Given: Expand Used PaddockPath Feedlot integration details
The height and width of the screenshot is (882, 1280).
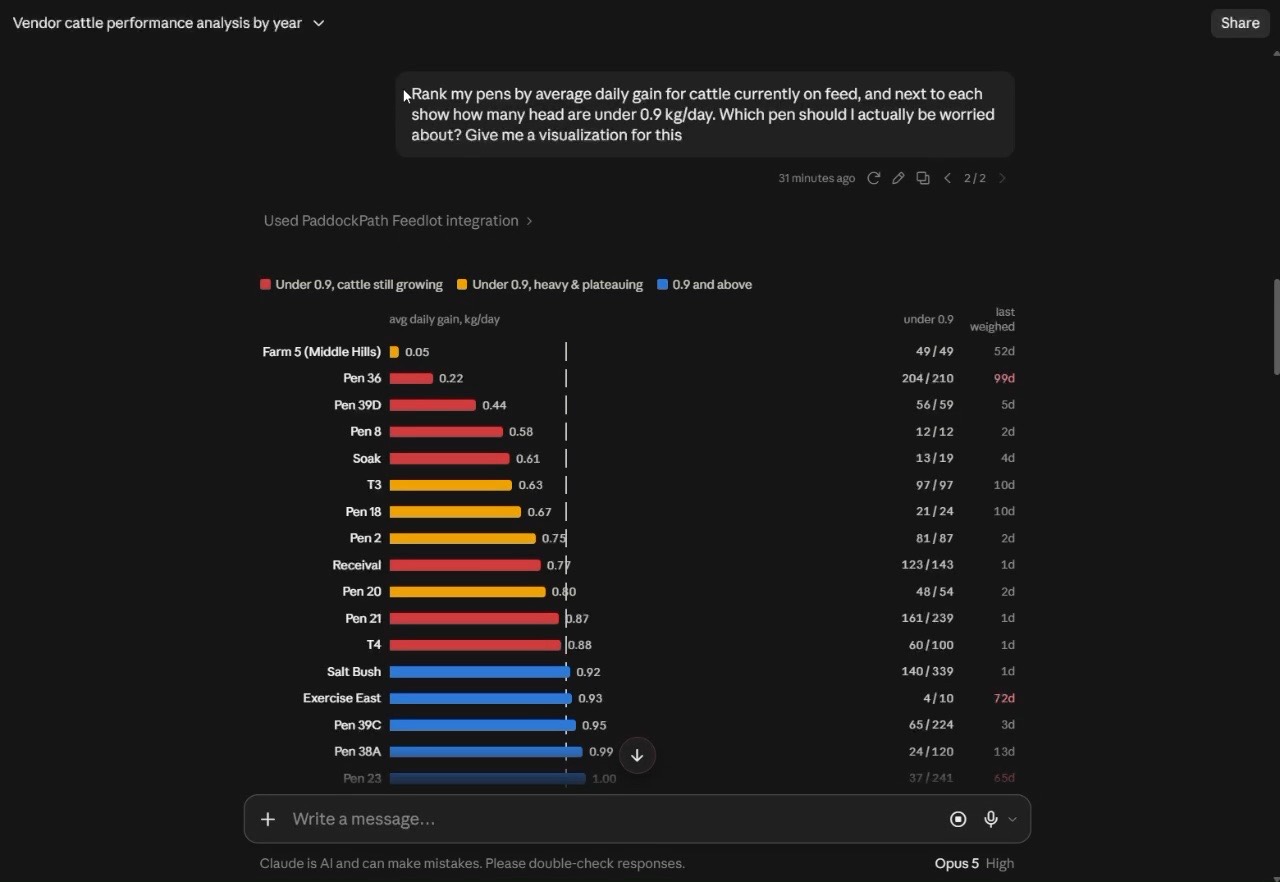Looking at the screenshot, I should coord(398,221).
